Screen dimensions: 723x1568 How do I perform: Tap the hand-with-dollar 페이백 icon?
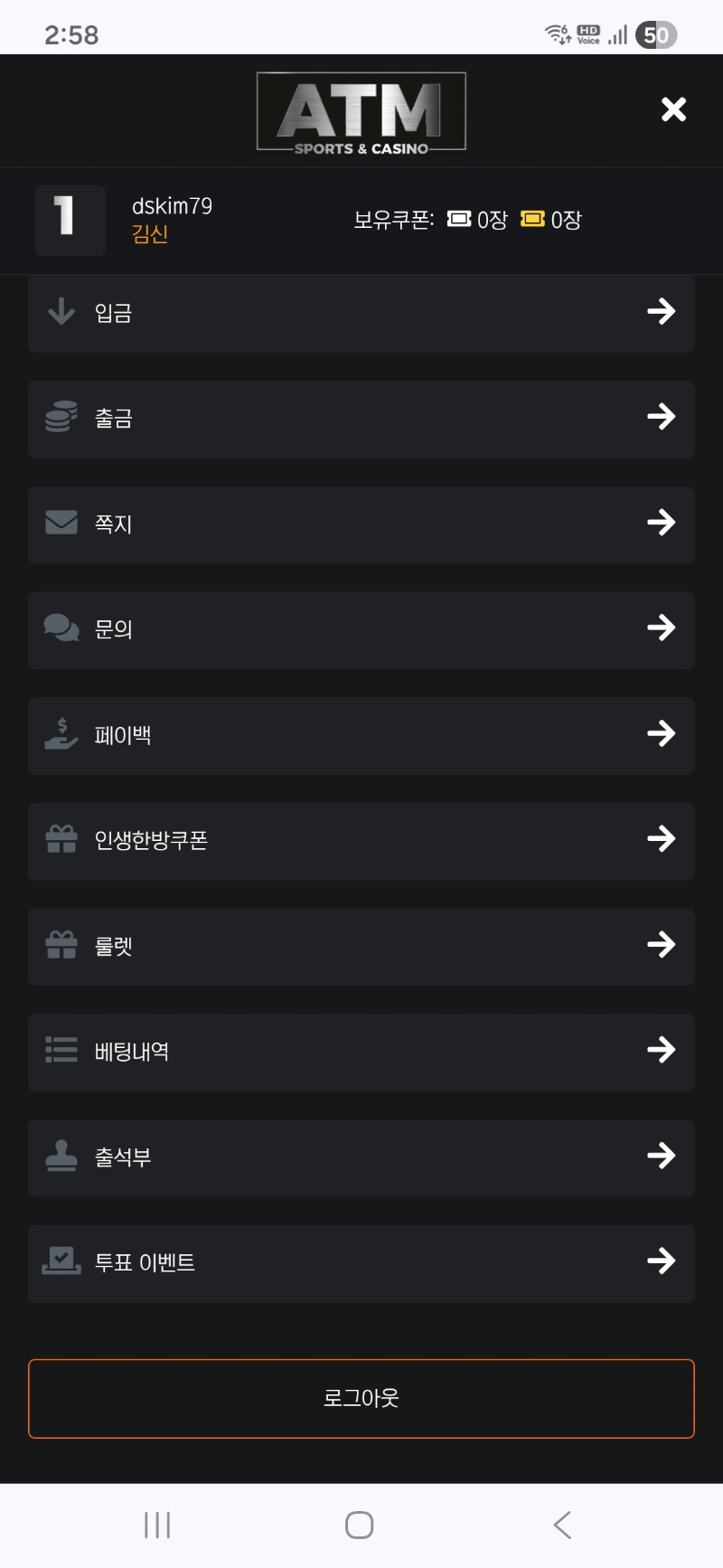(61, 733)
